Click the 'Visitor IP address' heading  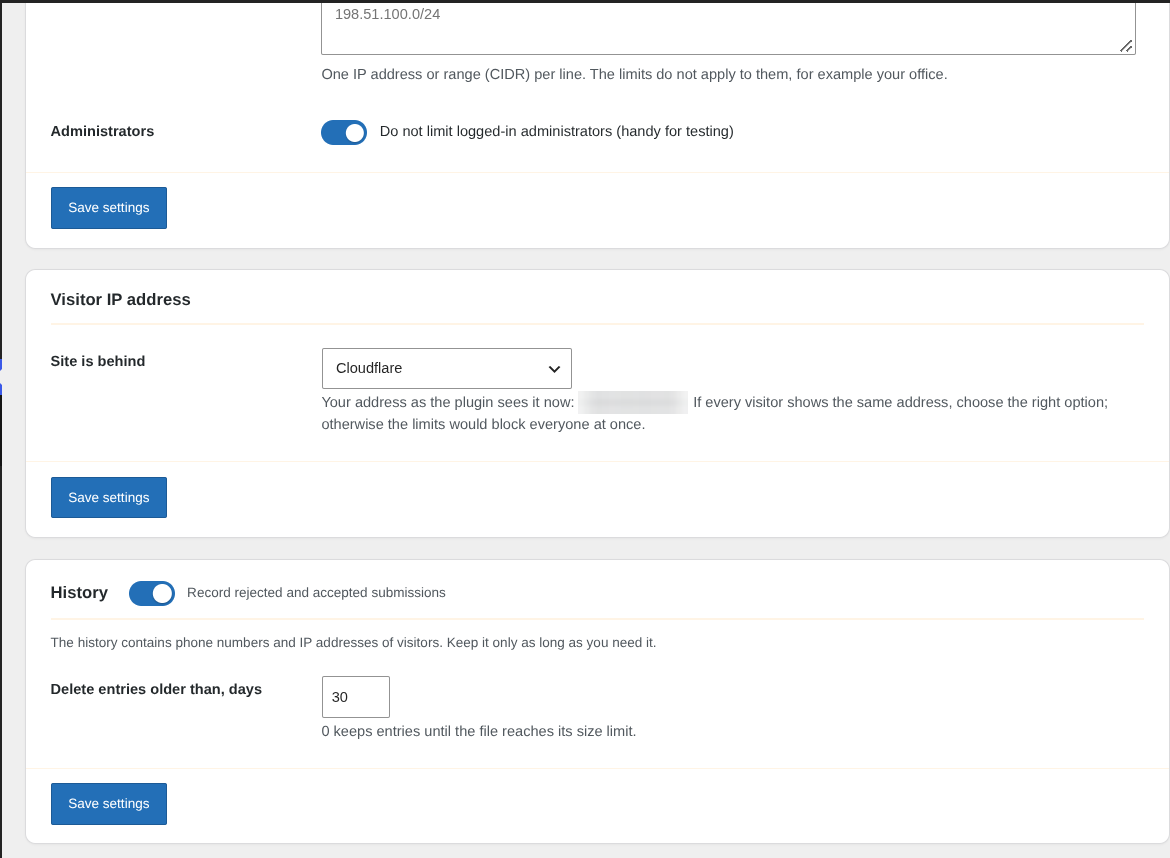pos(120,299)
